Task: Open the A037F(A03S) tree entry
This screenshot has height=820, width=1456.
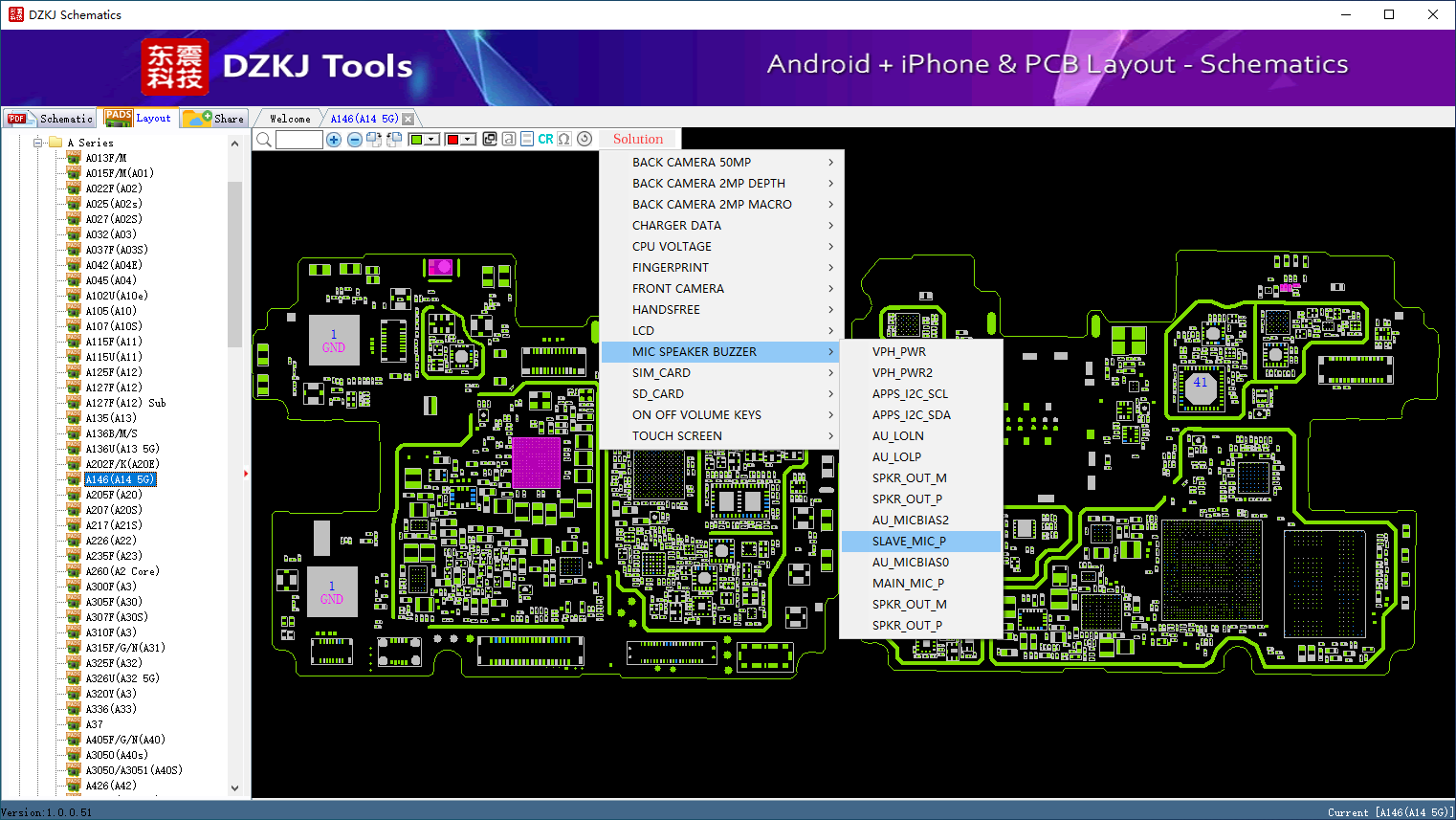Action: click(x=117, y=250)
